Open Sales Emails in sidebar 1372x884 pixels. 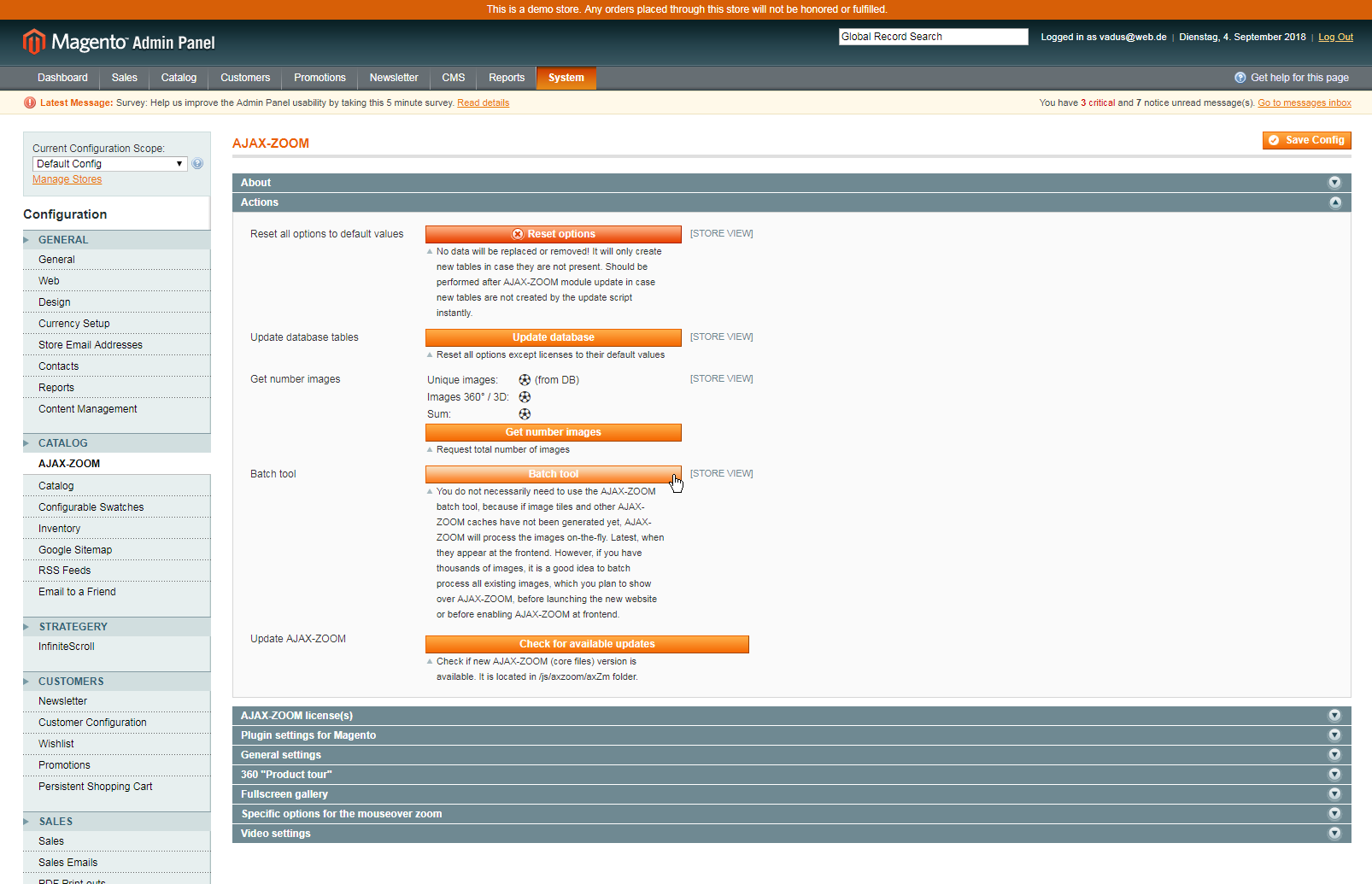[116, 863]
